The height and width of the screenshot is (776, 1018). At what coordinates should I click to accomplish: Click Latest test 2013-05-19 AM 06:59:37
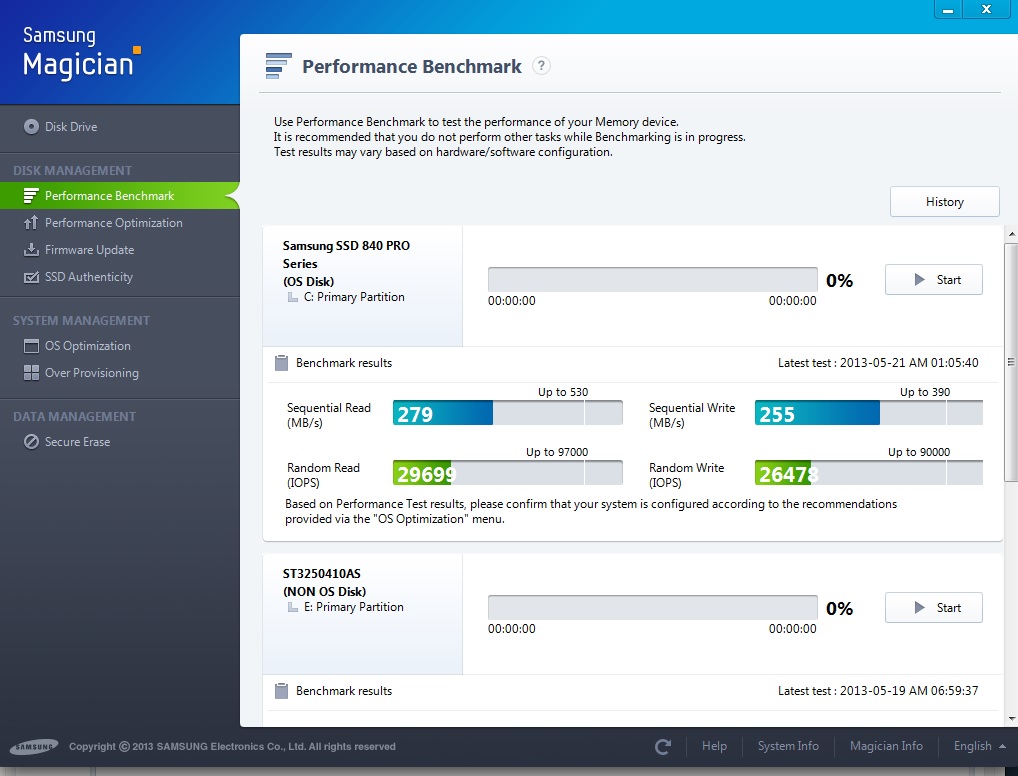pos(878,691)
